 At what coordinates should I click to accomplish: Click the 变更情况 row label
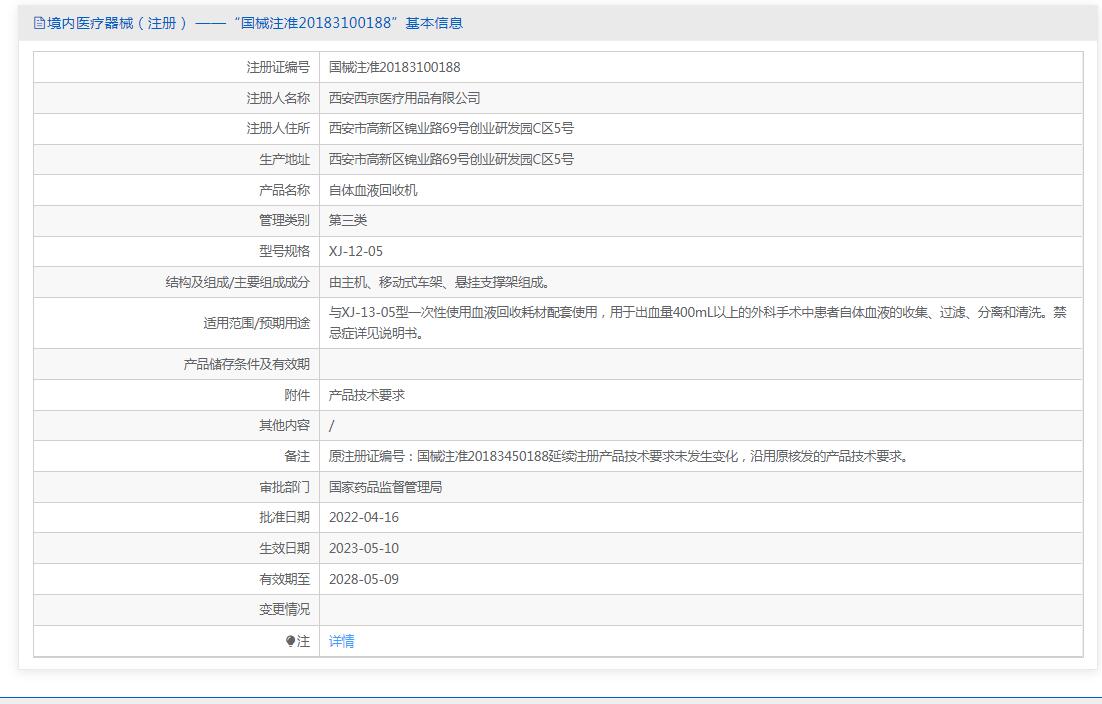(x=284, y=609)
